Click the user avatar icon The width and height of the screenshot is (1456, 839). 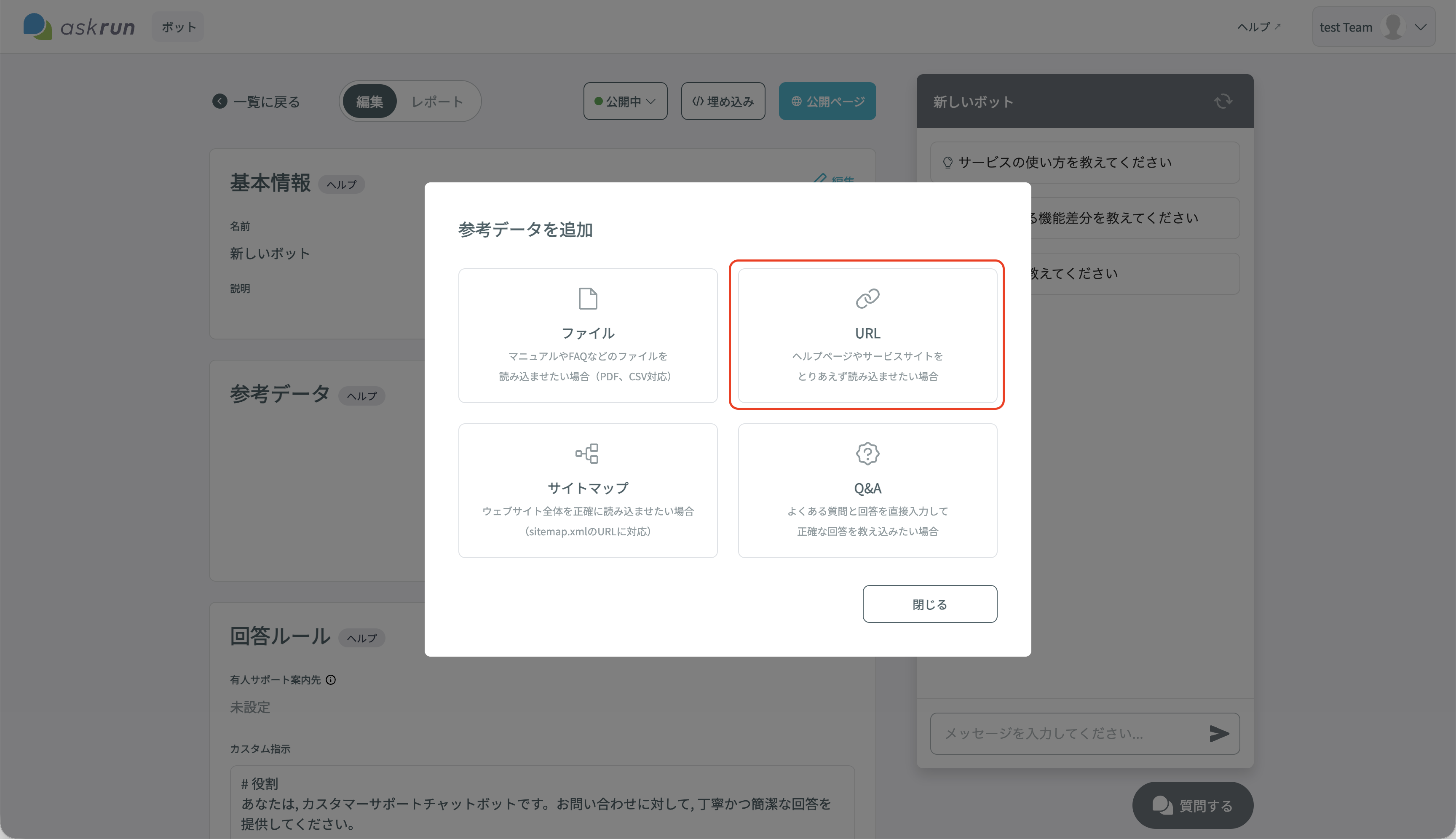(x=1393, y=27)
